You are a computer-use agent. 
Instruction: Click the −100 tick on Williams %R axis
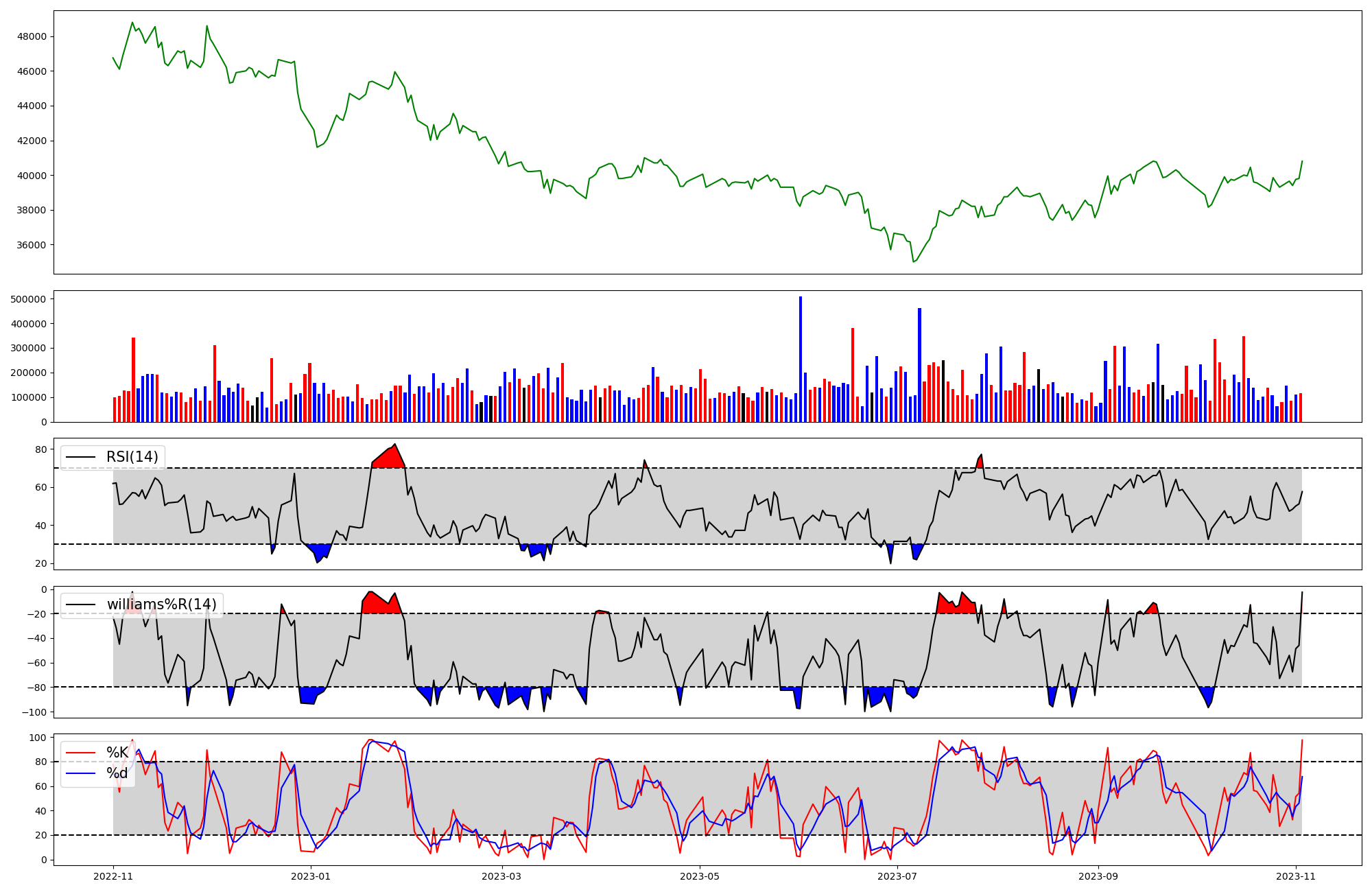(x=34, y=712)
